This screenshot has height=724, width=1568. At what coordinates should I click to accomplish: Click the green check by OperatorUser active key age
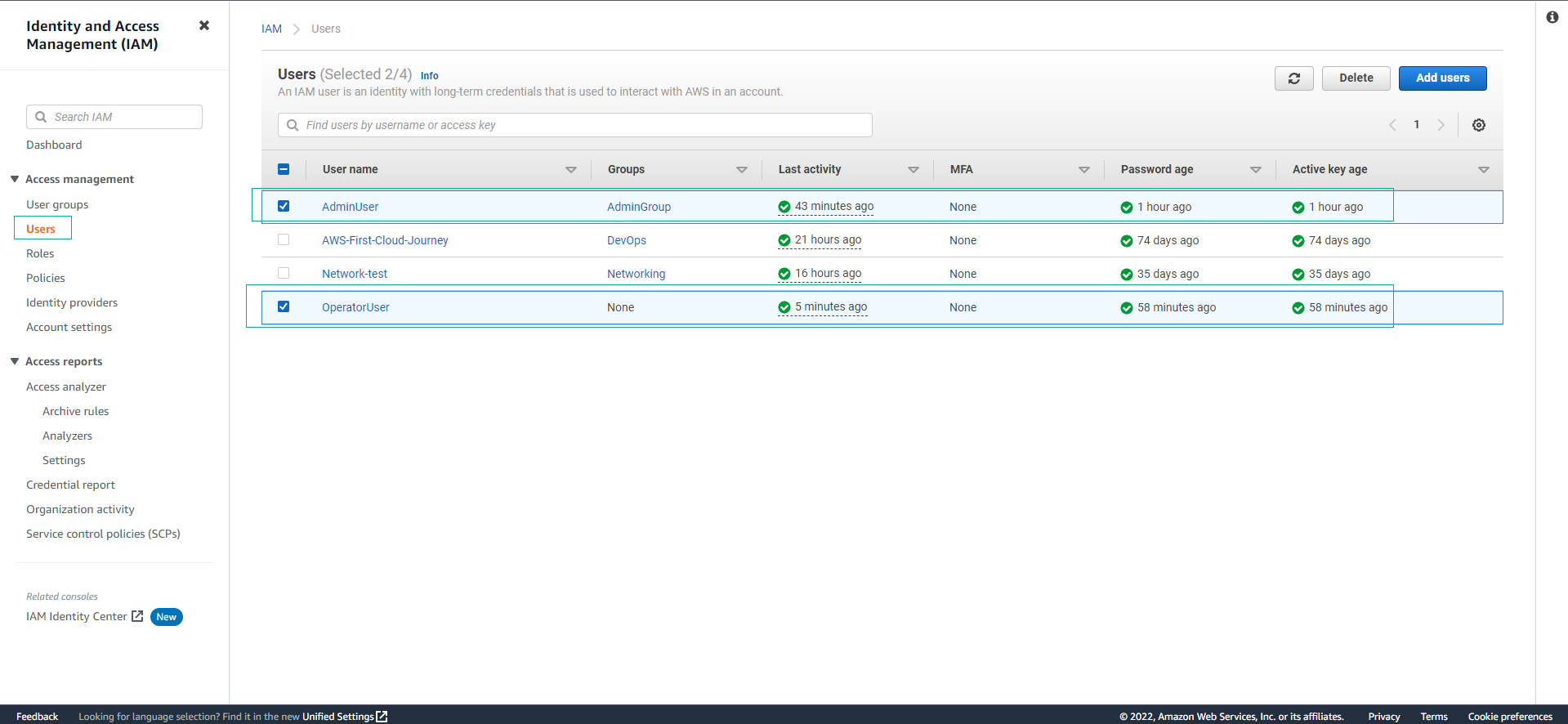point(1298,308)
